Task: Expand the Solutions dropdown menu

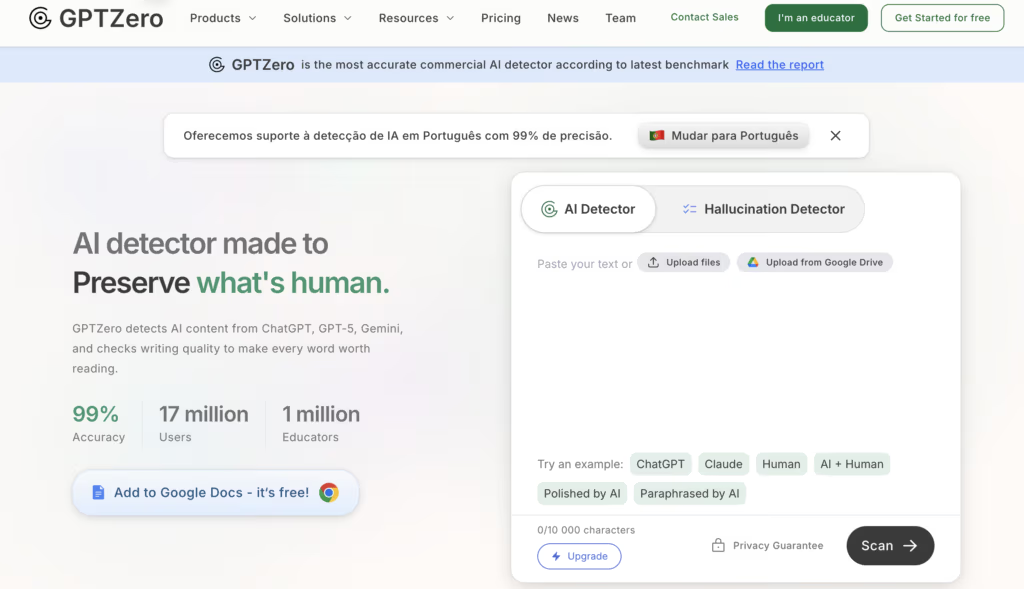Action: pos(317,18)
